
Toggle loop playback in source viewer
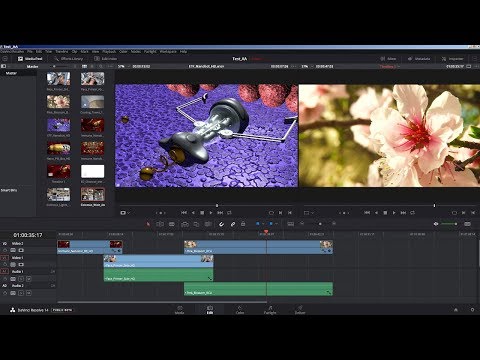coord(229,212)
